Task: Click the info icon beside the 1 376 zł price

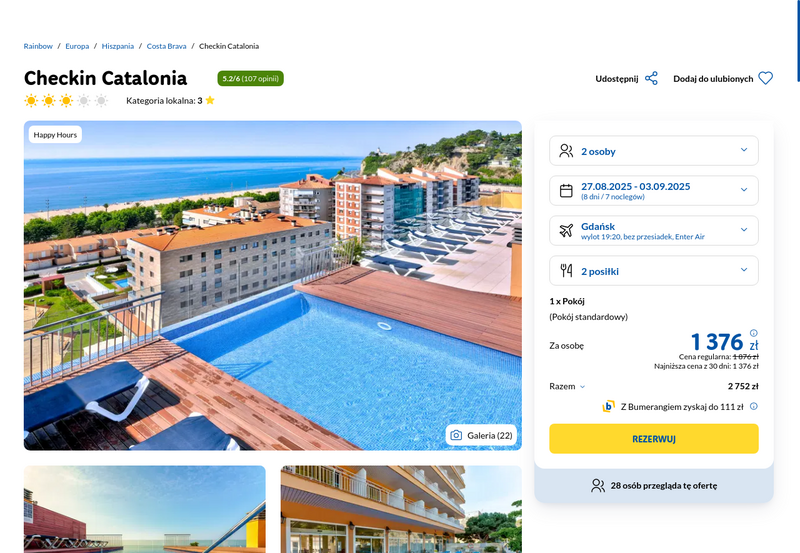Action: coord(754,333)
